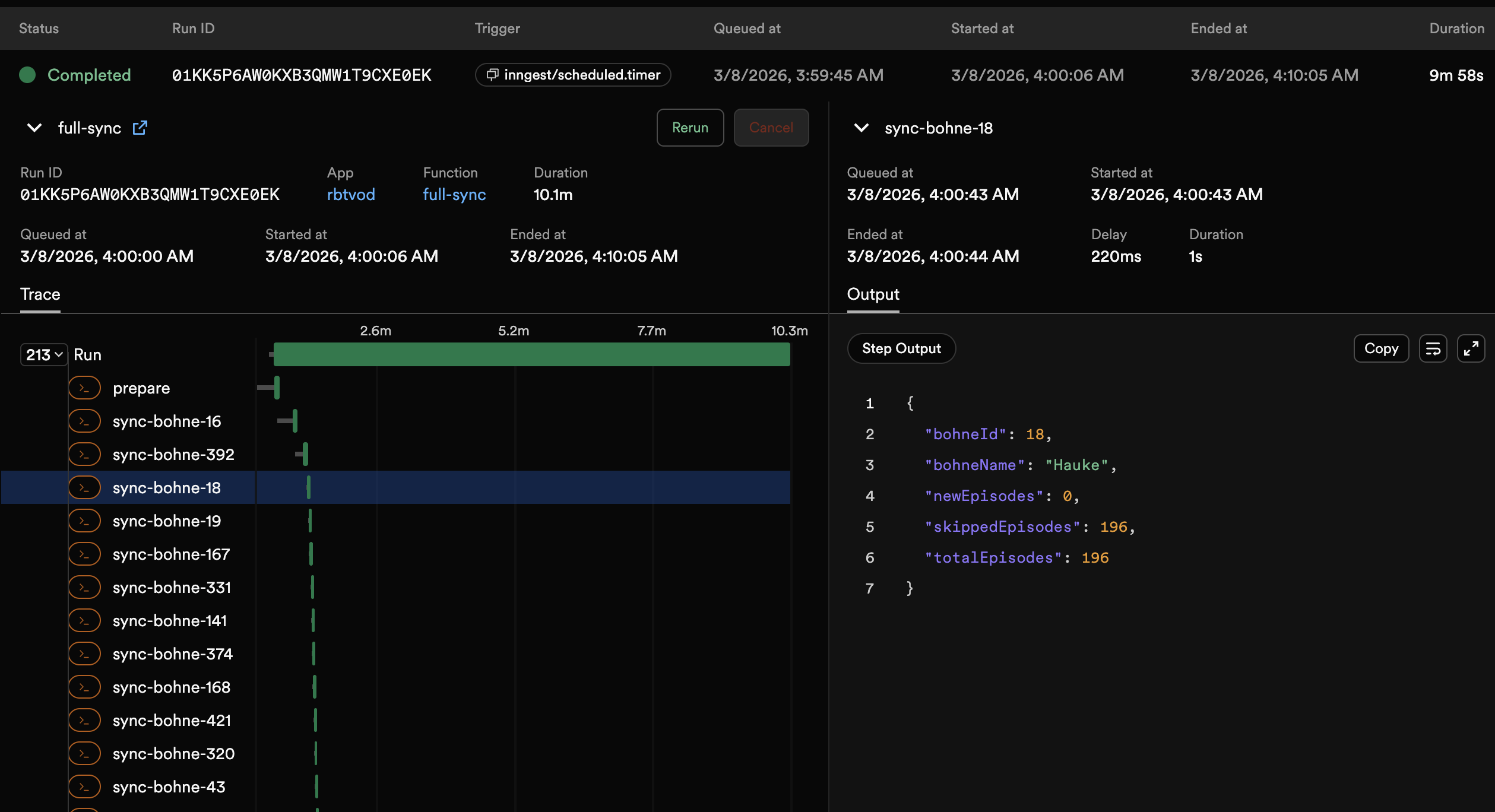This screenshot has height=812, width=1495.
Task: Select the sync-bohne-374 trace row
Action: 172,654
